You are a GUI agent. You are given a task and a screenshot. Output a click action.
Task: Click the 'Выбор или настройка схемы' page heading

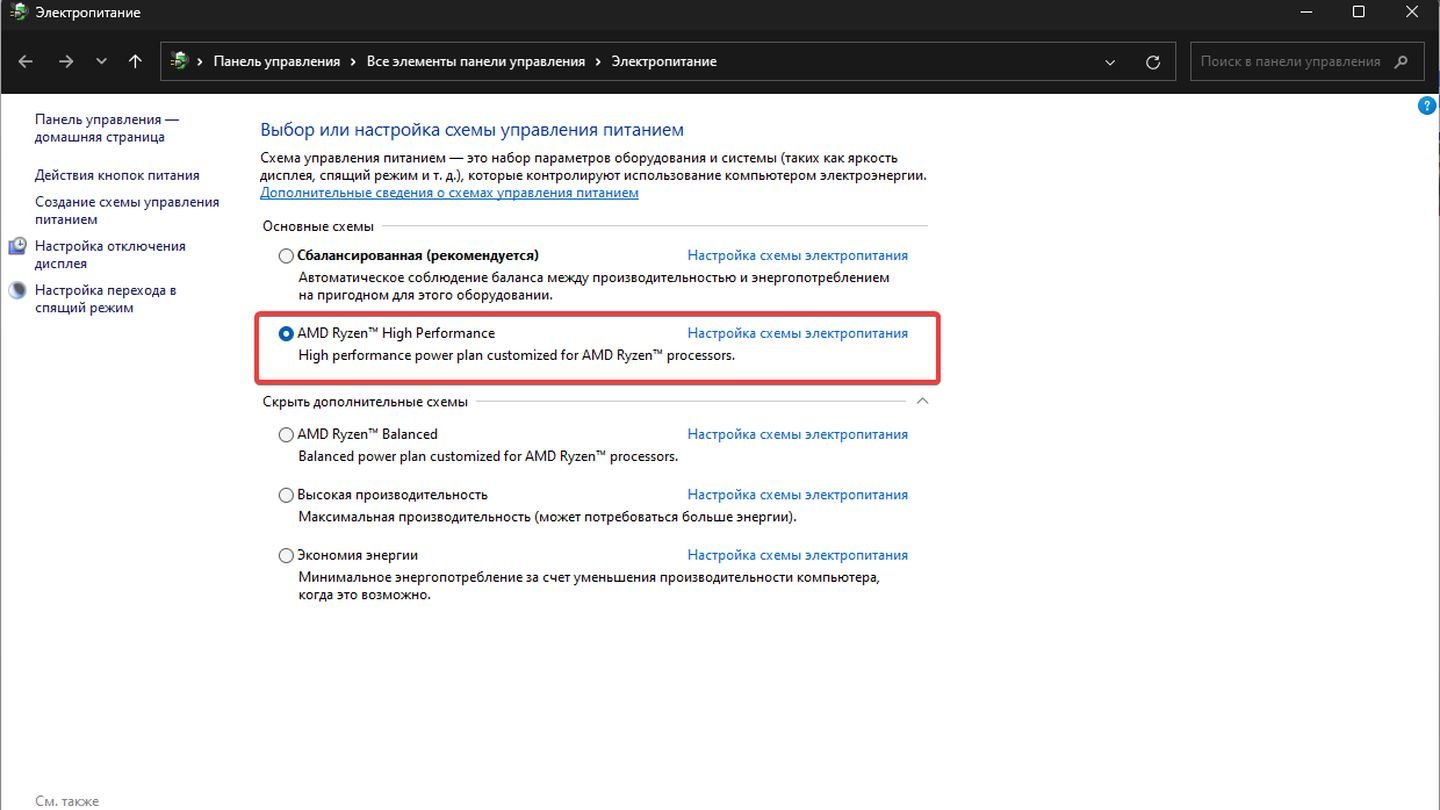pyautogui.click(x=472, y=130)
